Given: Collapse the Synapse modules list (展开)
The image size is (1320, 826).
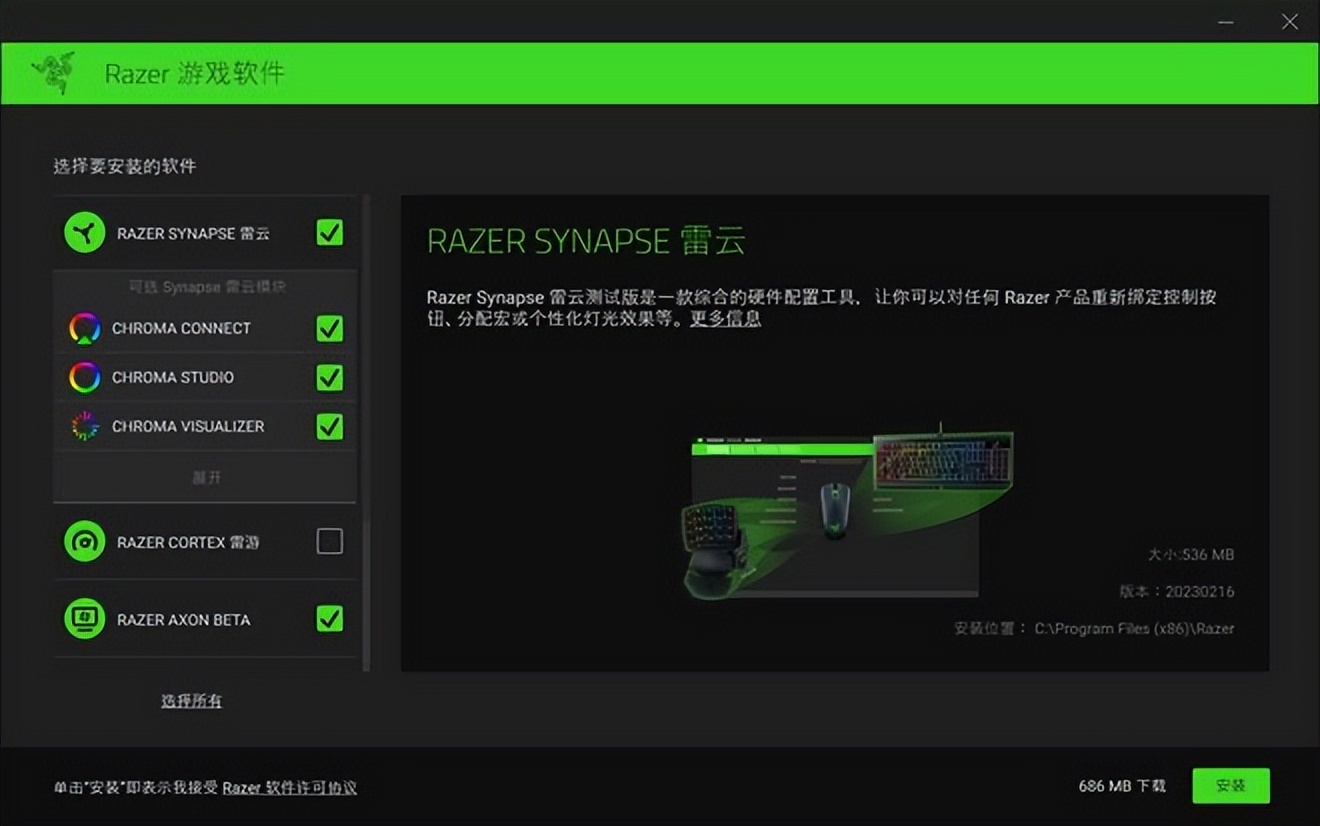Looking at the screenshot, I should [x=206, y=477].
